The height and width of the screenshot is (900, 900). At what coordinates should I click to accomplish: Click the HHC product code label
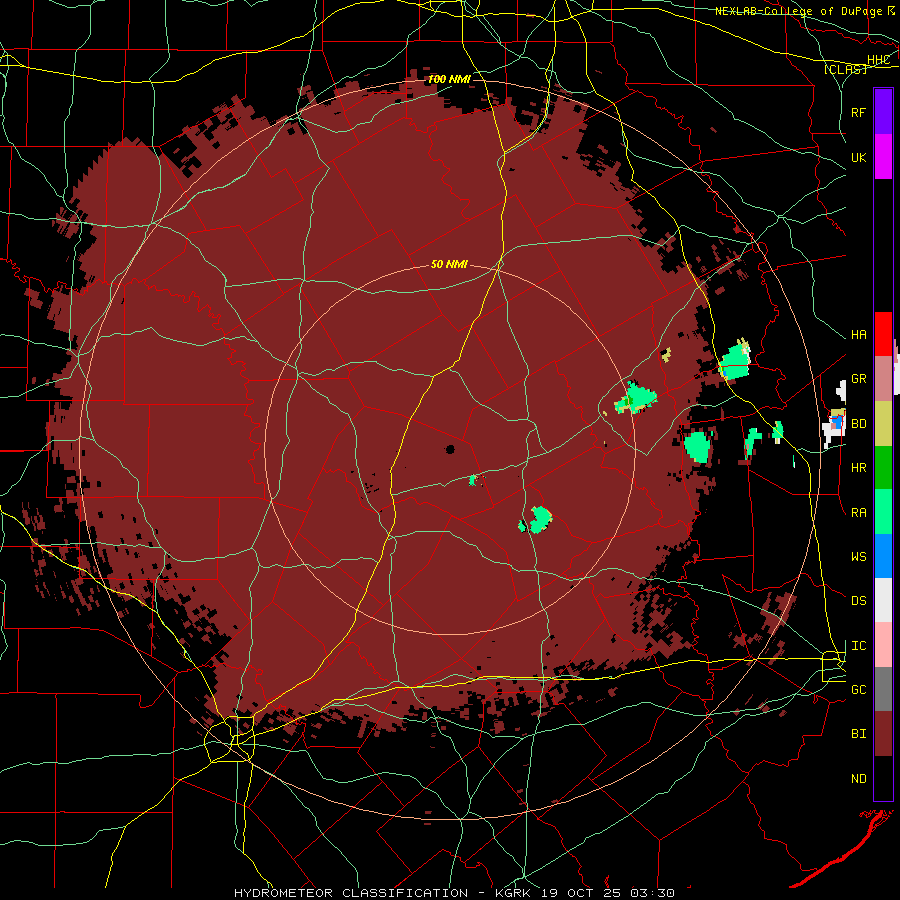pos(879,60)
